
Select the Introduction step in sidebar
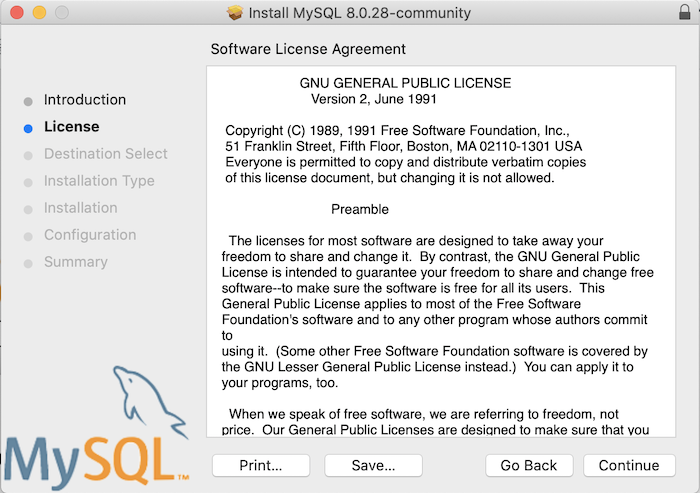pos(85,100)
